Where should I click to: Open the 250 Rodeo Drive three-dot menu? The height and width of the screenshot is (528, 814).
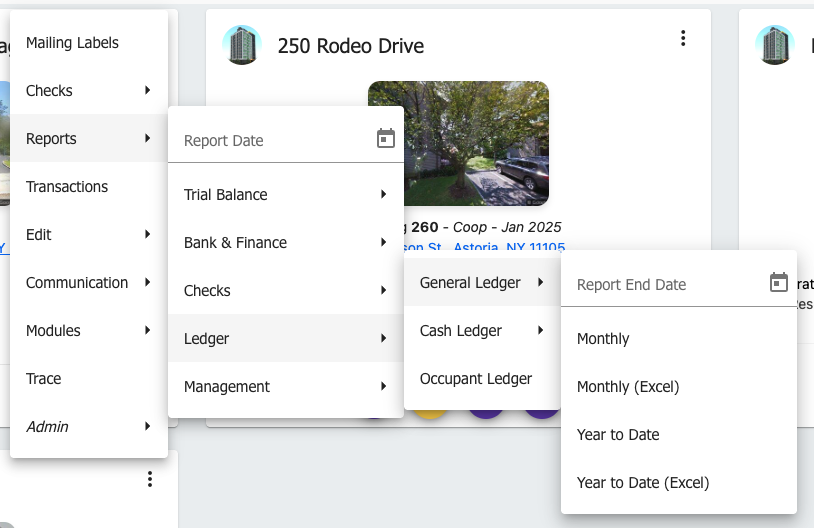[683, 38]
